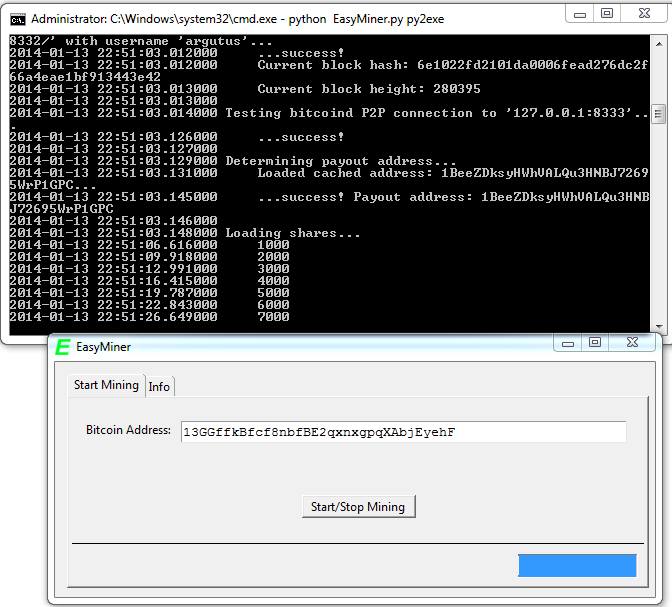Click the EasyMiner title text
Screen dimensions: 672x607
[103, 347]
